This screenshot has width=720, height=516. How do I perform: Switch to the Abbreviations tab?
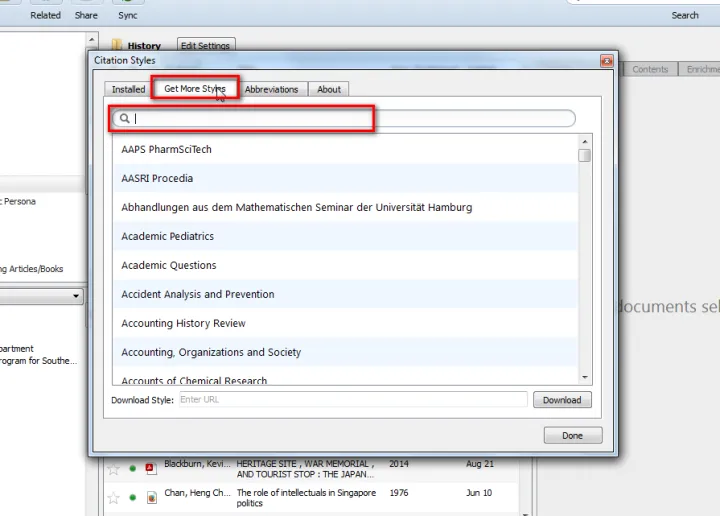(271, 89)
